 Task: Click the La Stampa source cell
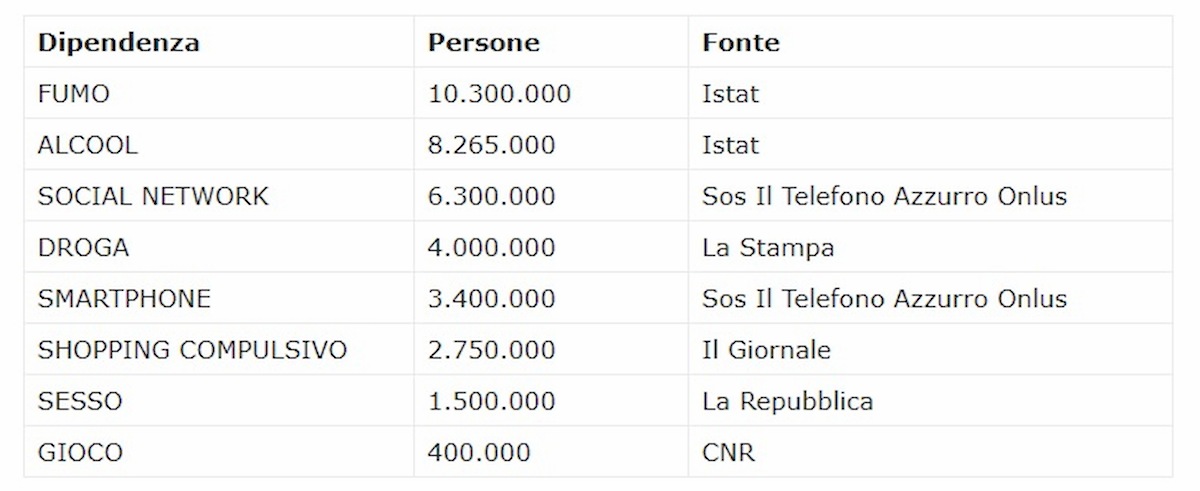pos(767,247)
